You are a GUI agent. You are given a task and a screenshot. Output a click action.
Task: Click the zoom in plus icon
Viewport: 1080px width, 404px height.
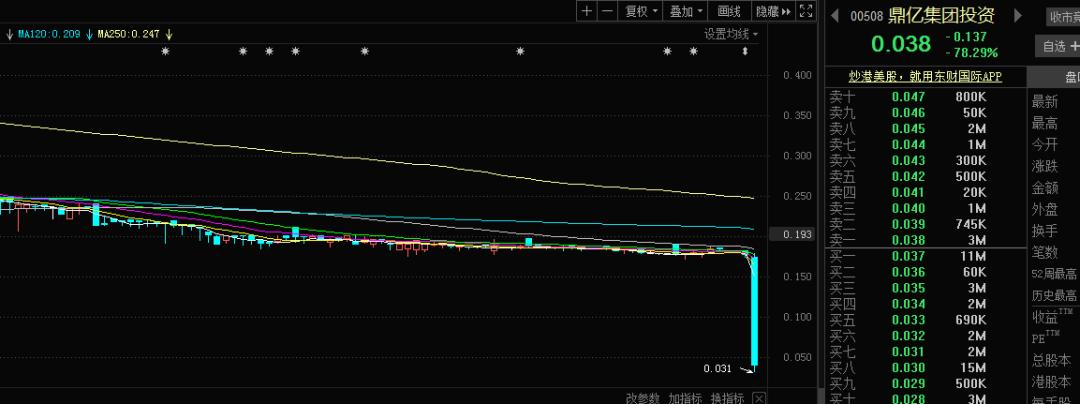587,11
